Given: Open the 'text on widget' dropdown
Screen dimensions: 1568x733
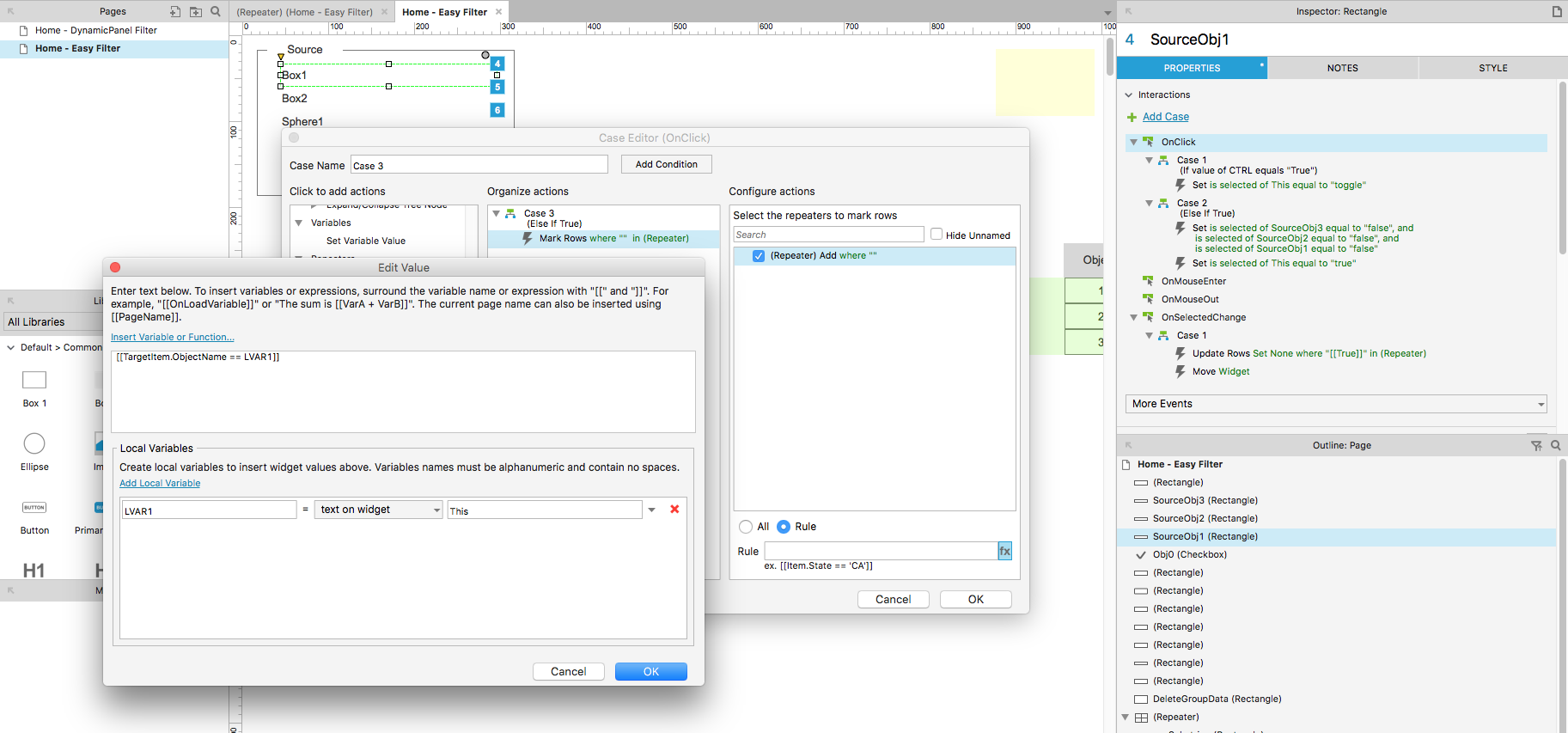Looking at the screenshot, I should (x=378, y=510).
